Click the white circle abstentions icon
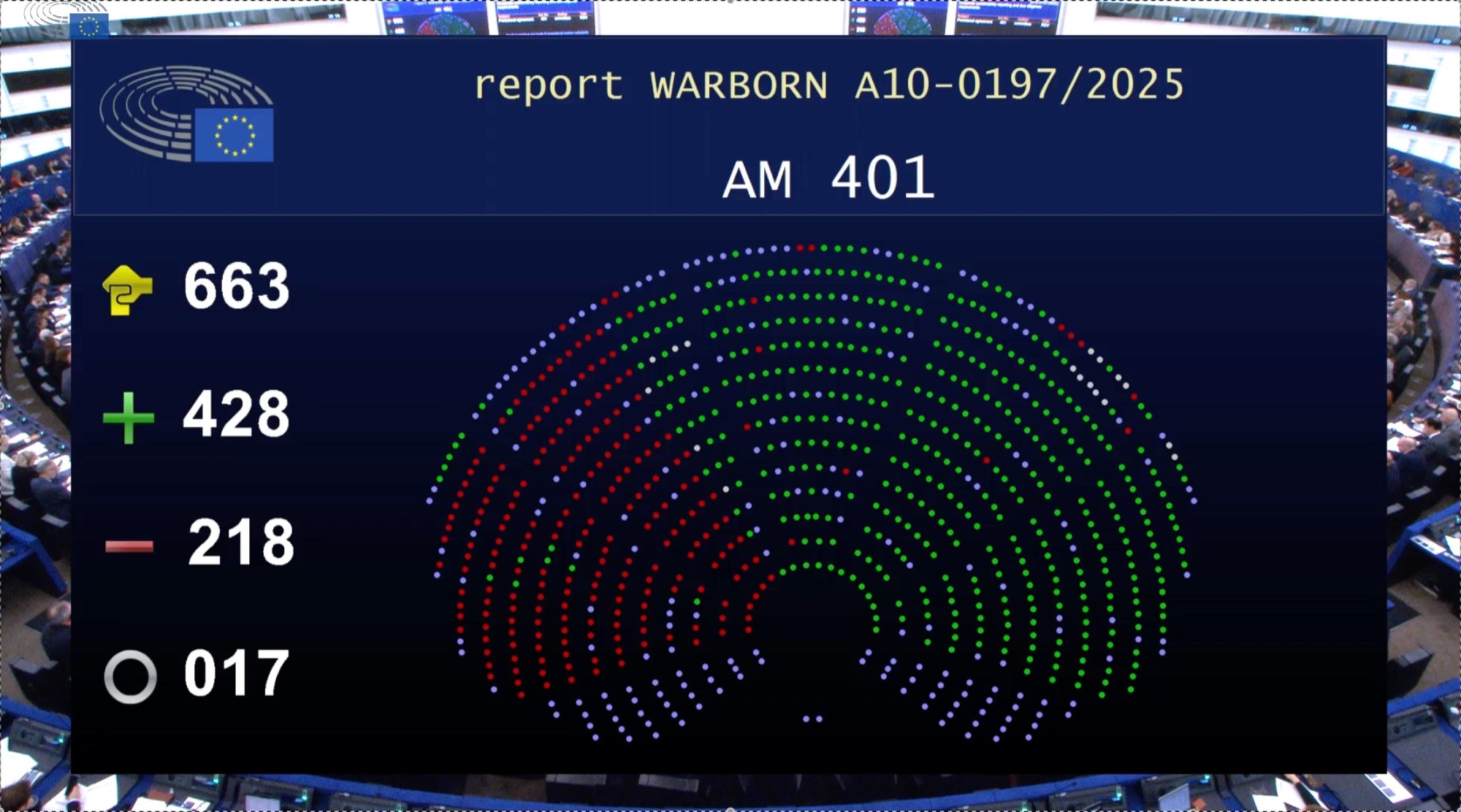The width and height of the screenshot is (1461, 812). point(130,677)
